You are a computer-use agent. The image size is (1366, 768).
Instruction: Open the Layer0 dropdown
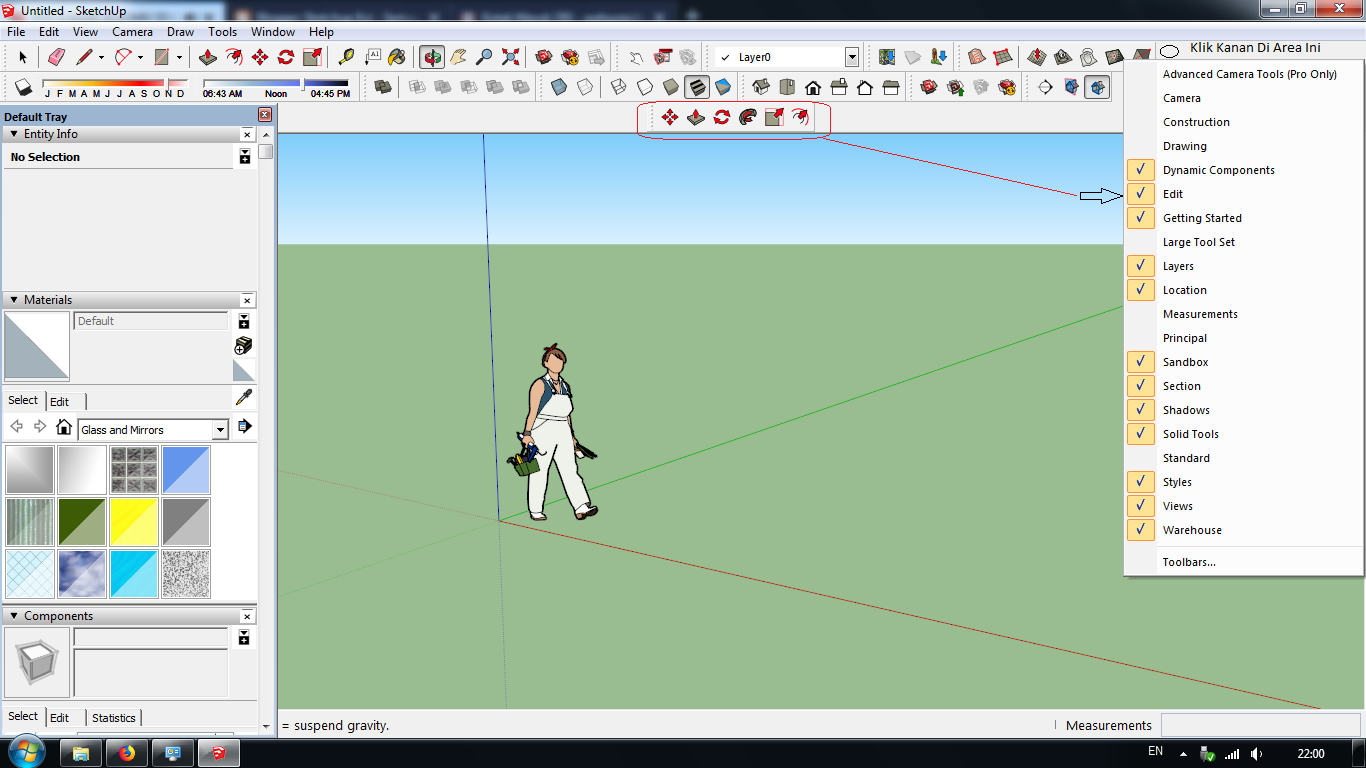[x=851, y=57]
